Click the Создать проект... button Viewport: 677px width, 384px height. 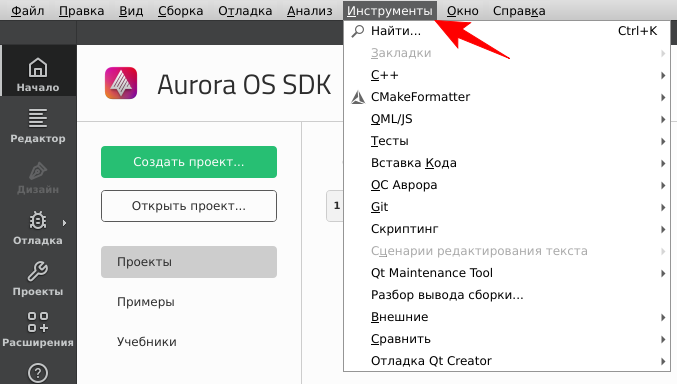189,162
